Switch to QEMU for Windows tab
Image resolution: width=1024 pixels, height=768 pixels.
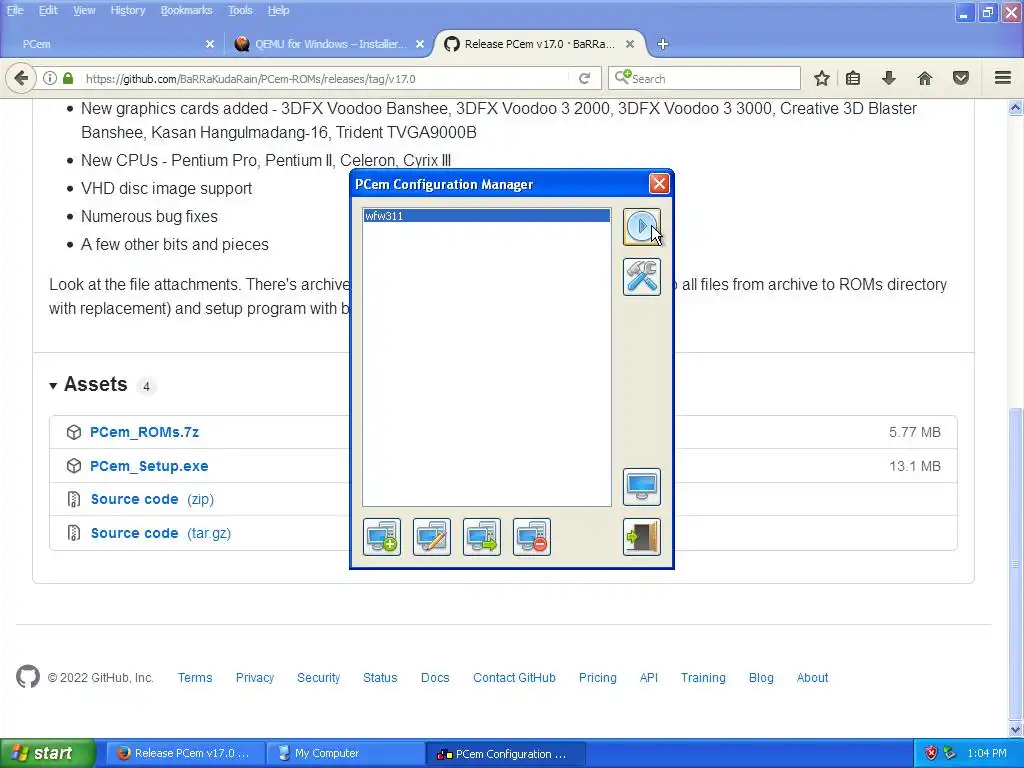pos(327,44)
